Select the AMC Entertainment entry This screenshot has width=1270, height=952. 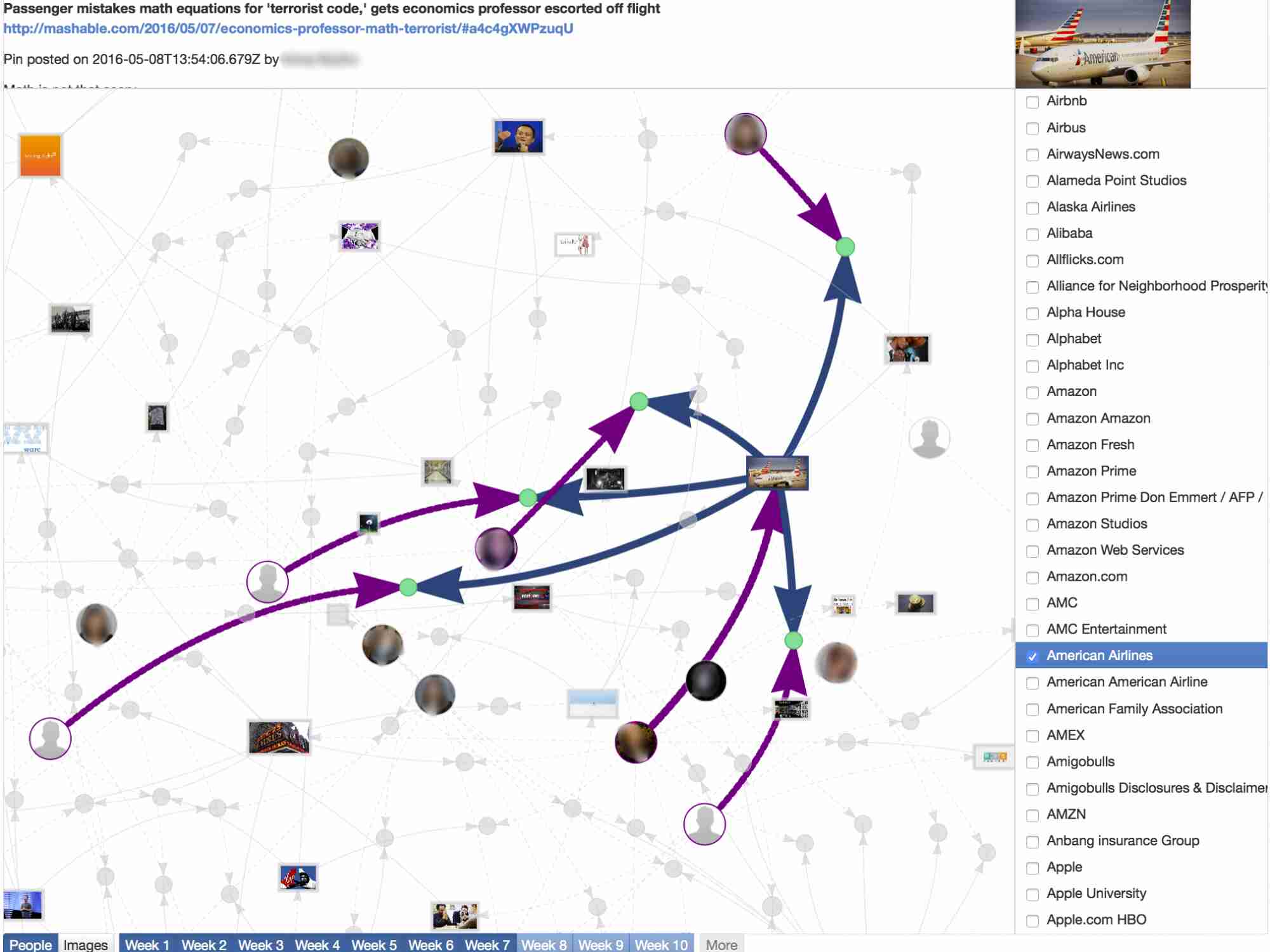[x=1106, y=630]
